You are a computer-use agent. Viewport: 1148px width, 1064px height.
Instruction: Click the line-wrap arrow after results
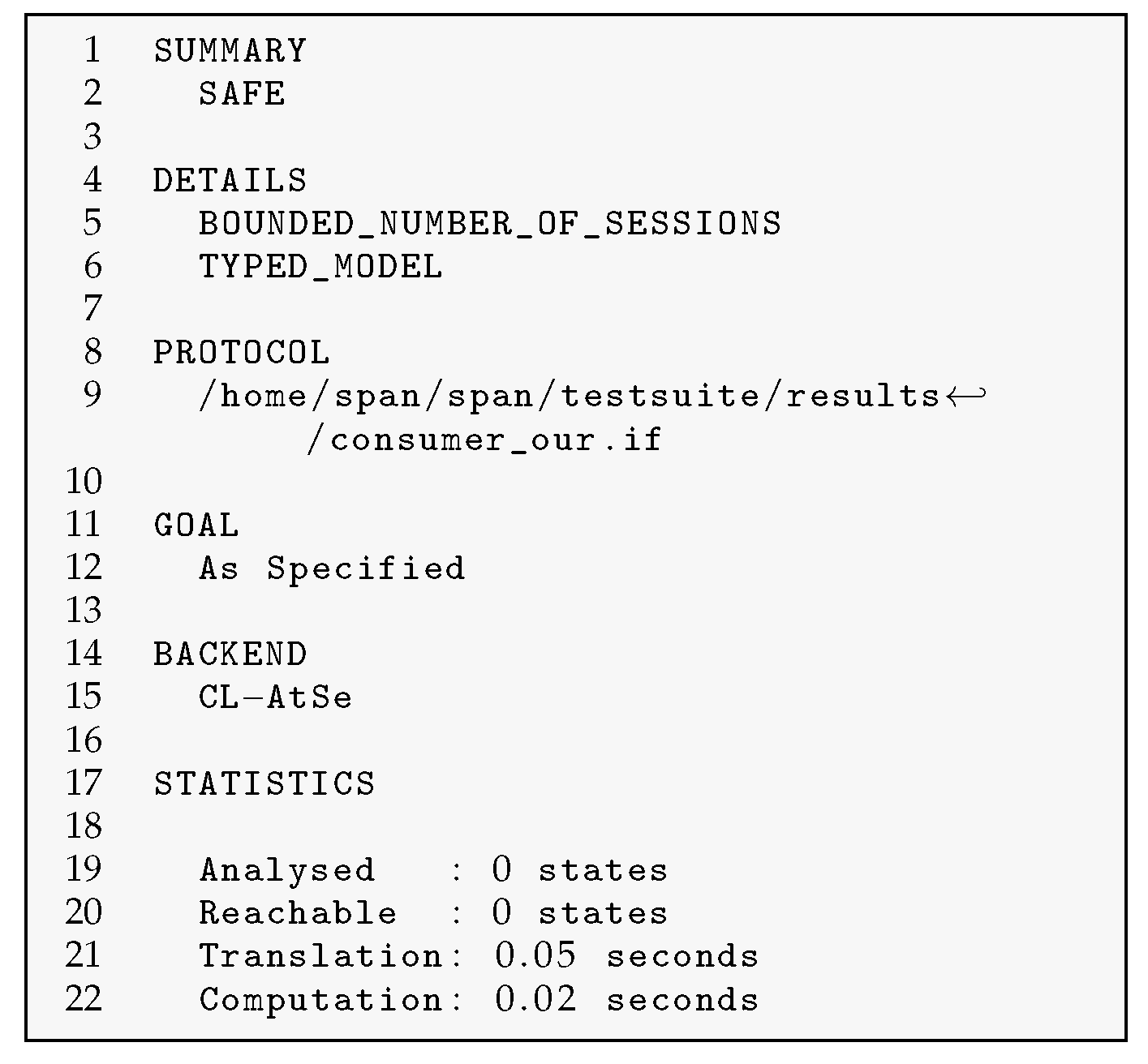tap(965, 396)
